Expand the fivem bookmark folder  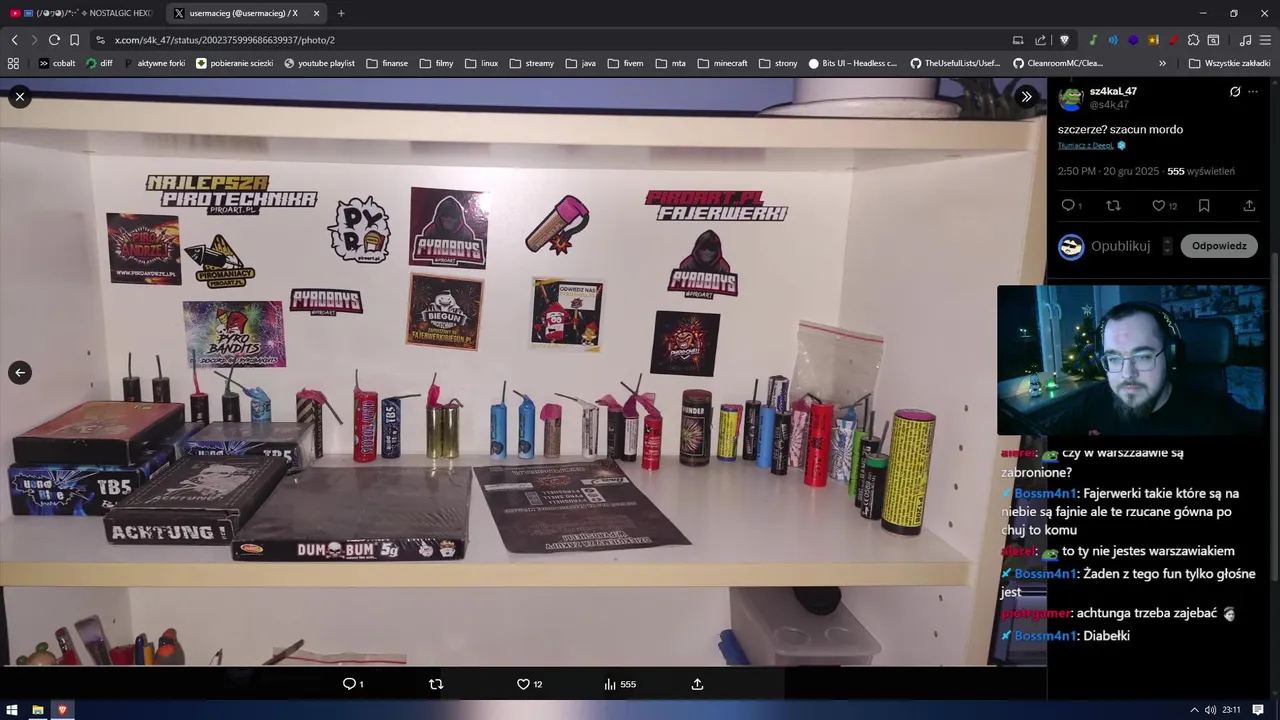625,63
